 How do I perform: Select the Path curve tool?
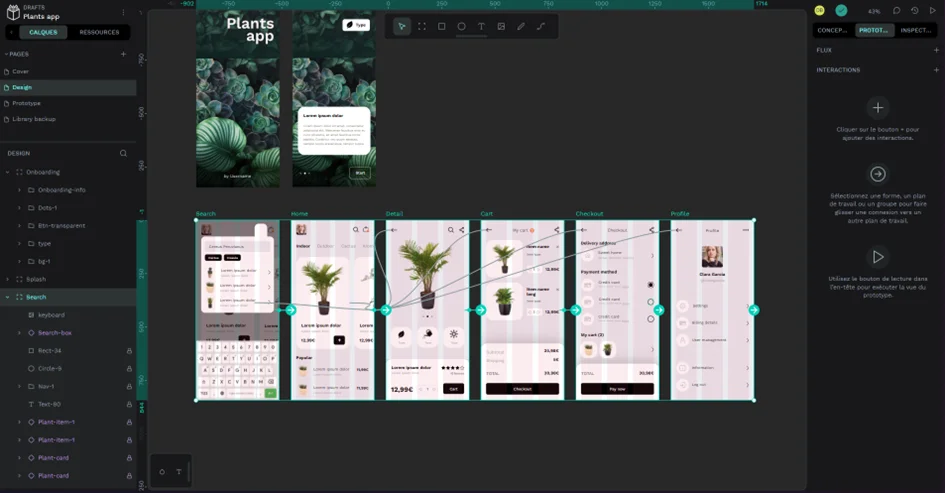click(x=541, y=26)
